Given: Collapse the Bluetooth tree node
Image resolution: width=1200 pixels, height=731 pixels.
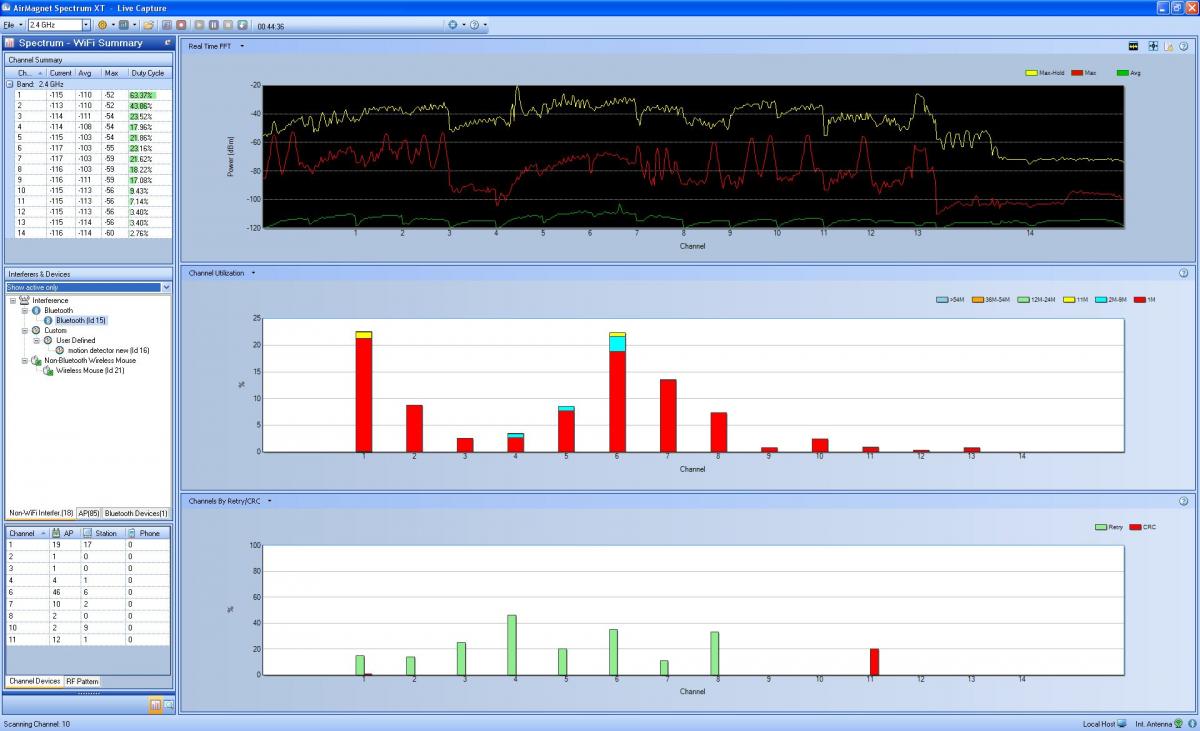Looking at the screenshot, I should click(x=24, y=311).
